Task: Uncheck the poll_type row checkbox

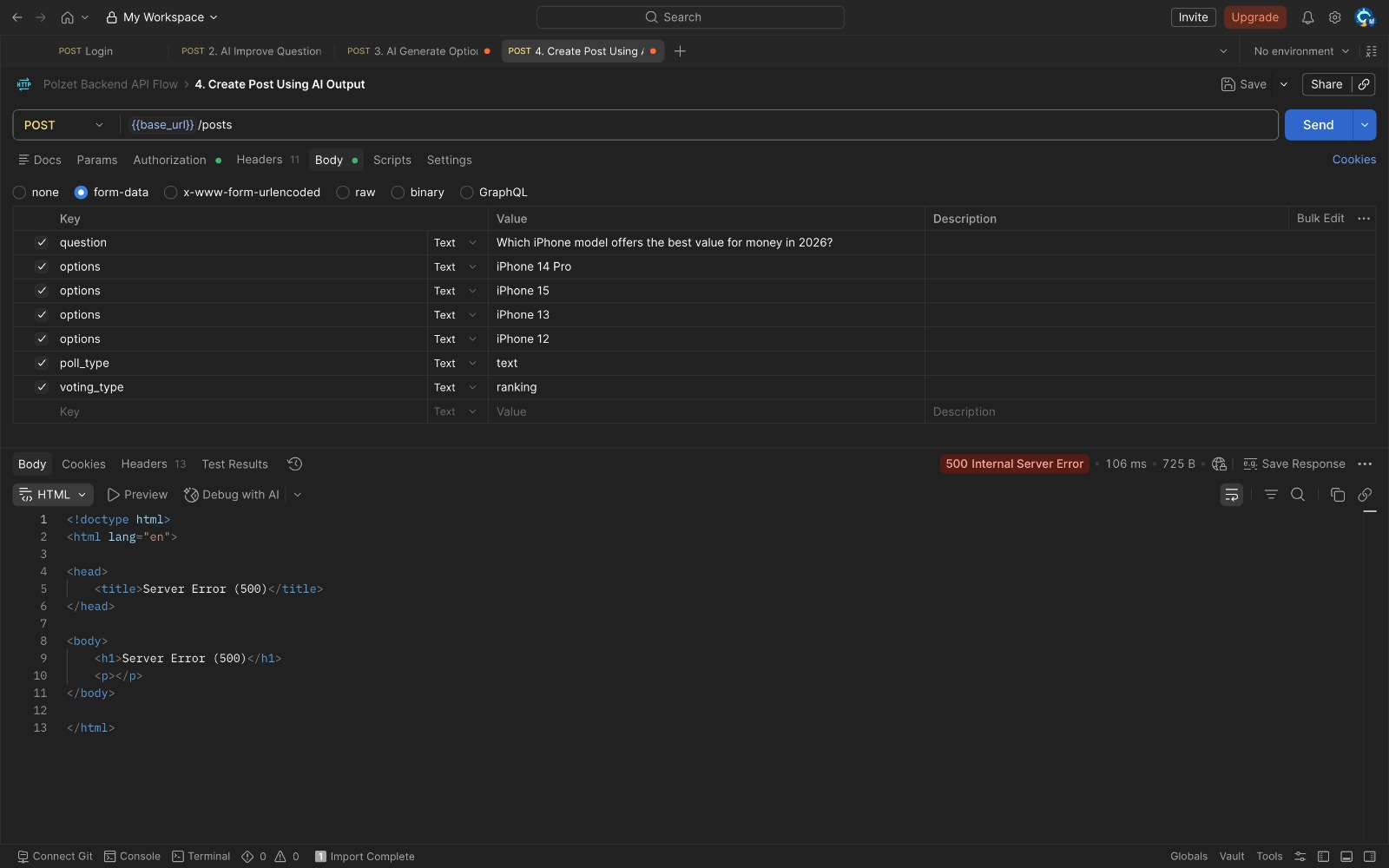Action: click(x=42, y=363)
